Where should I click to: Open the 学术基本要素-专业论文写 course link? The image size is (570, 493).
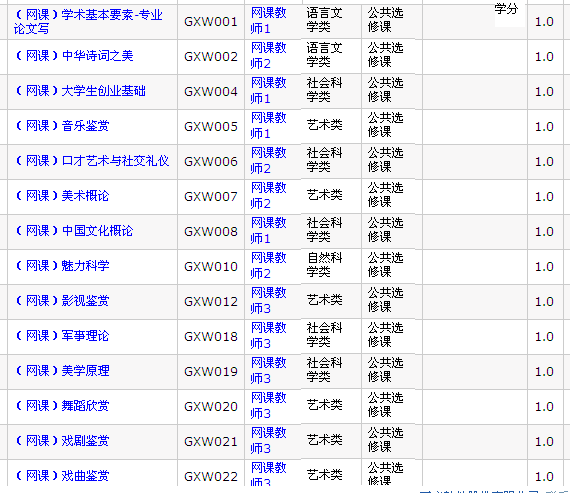[x=88, y=22]
